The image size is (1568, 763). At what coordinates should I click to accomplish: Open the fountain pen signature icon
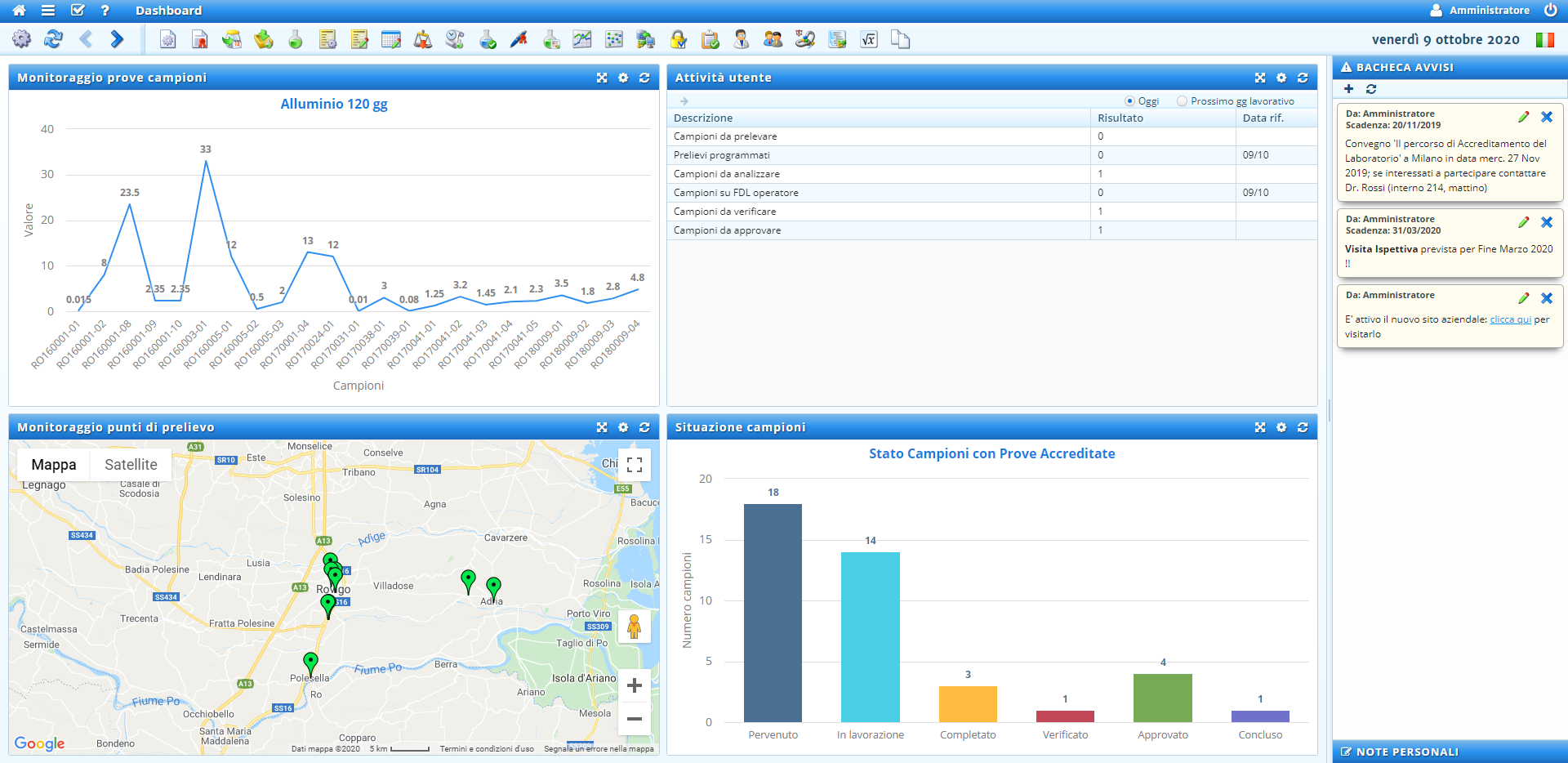(519, 39)
